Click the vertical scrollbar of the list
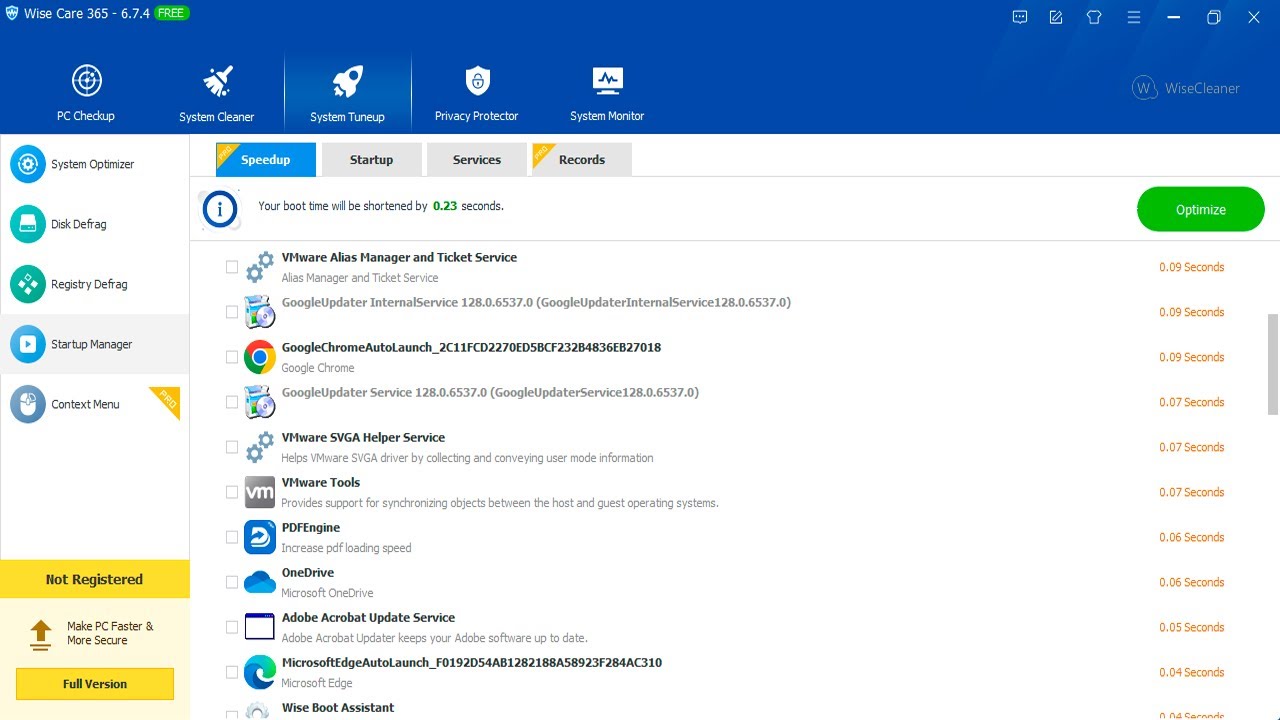The image size is (1280, 720). coord(1273,364)
